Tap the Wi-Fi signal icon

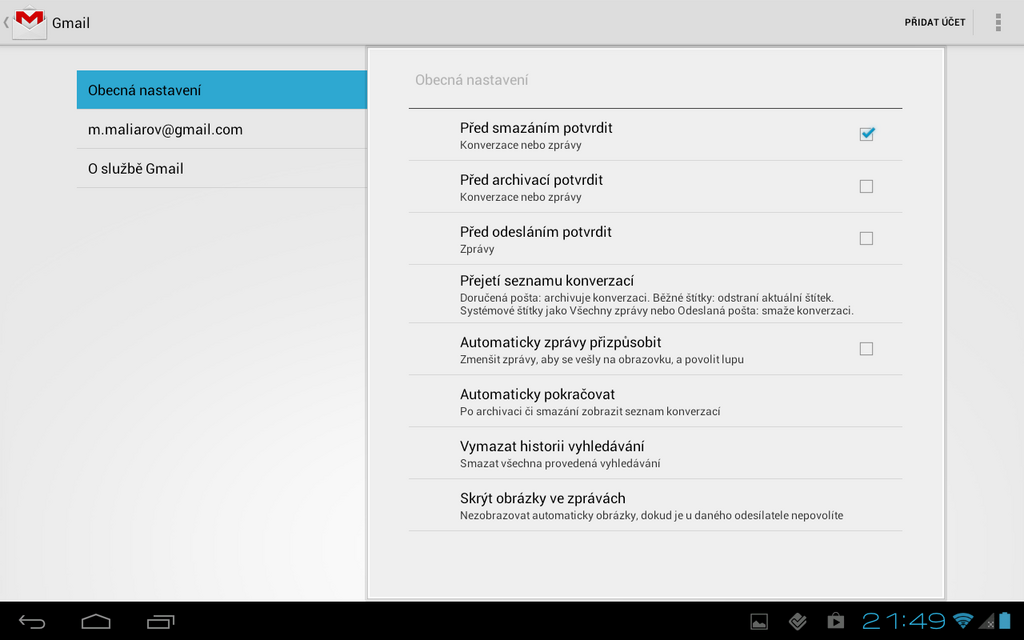963,621
